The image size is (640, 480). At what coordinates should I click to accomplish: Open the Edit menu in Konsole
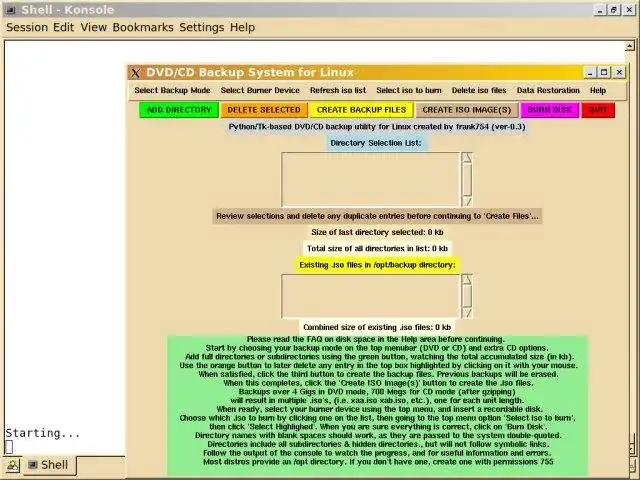point(64,27)
